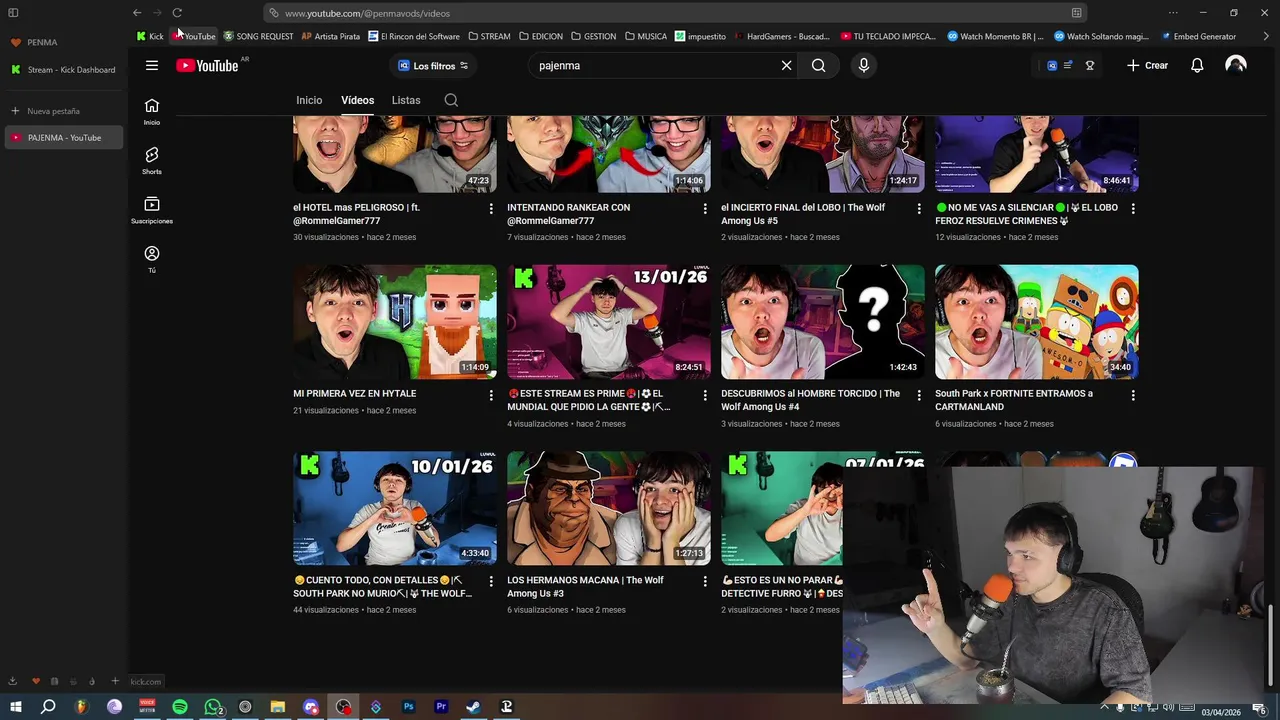The image size is (1280, 720).
Task: Open LOS HERMANOS MACANA video title
Action: pyautogui.click(x=585, y=587)
